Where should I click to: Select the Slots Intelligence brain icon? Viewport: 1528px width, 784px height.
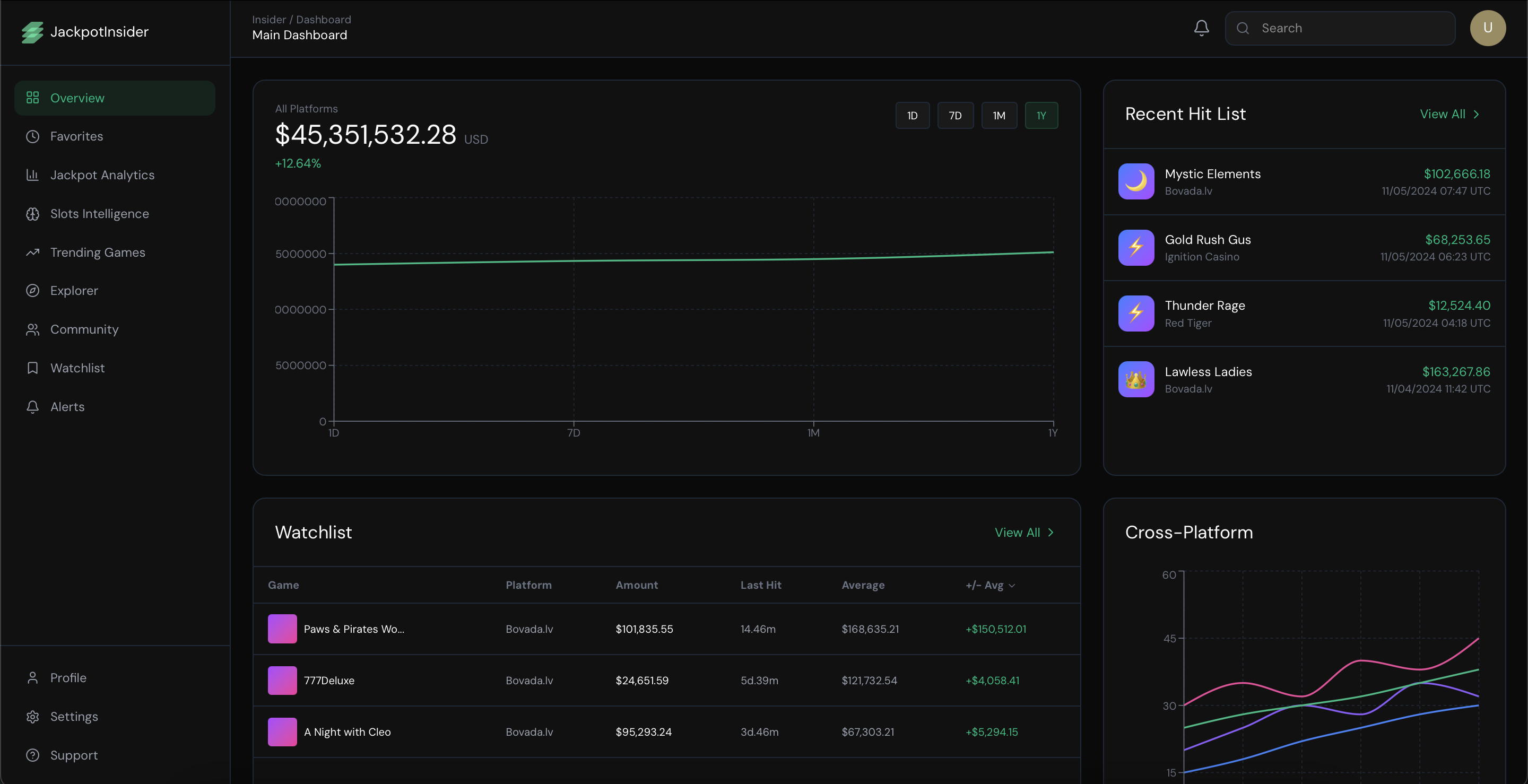(33, 213)
